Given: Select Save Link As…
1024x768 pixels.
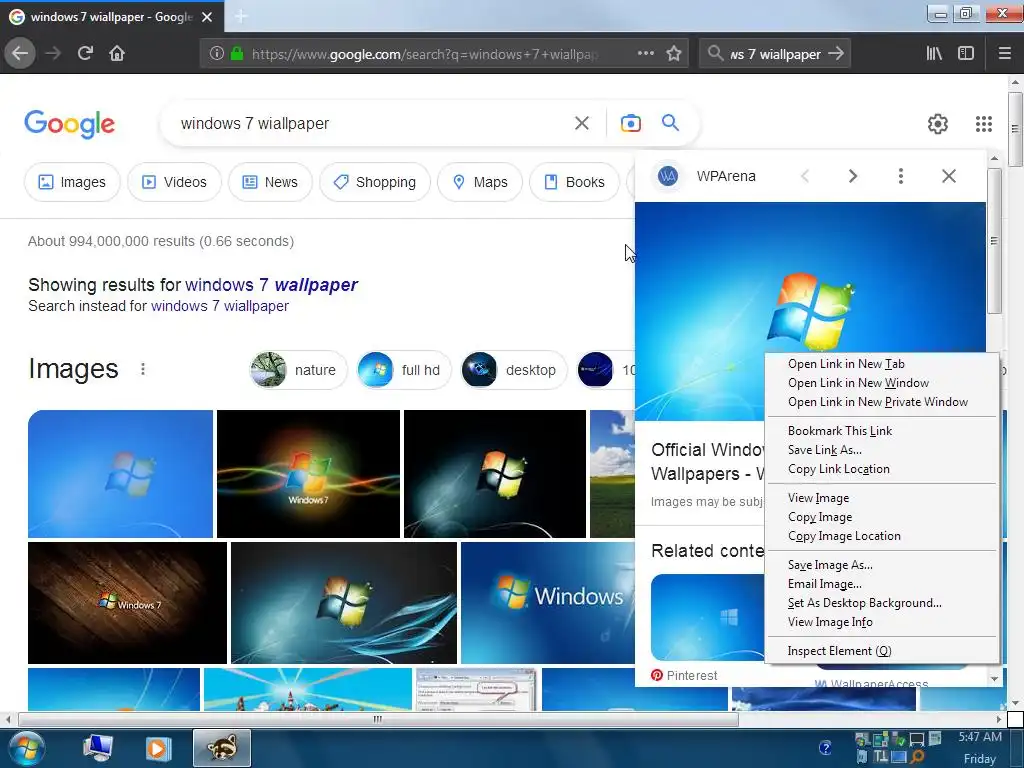Looking at the screenshot, I should [882, 449].
